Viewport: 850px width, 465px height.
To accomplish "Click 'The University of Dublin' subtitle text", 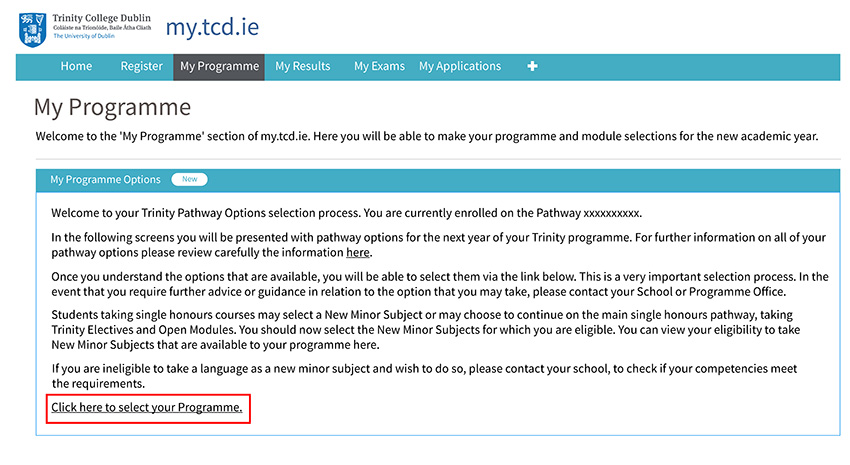I will 83,36.
